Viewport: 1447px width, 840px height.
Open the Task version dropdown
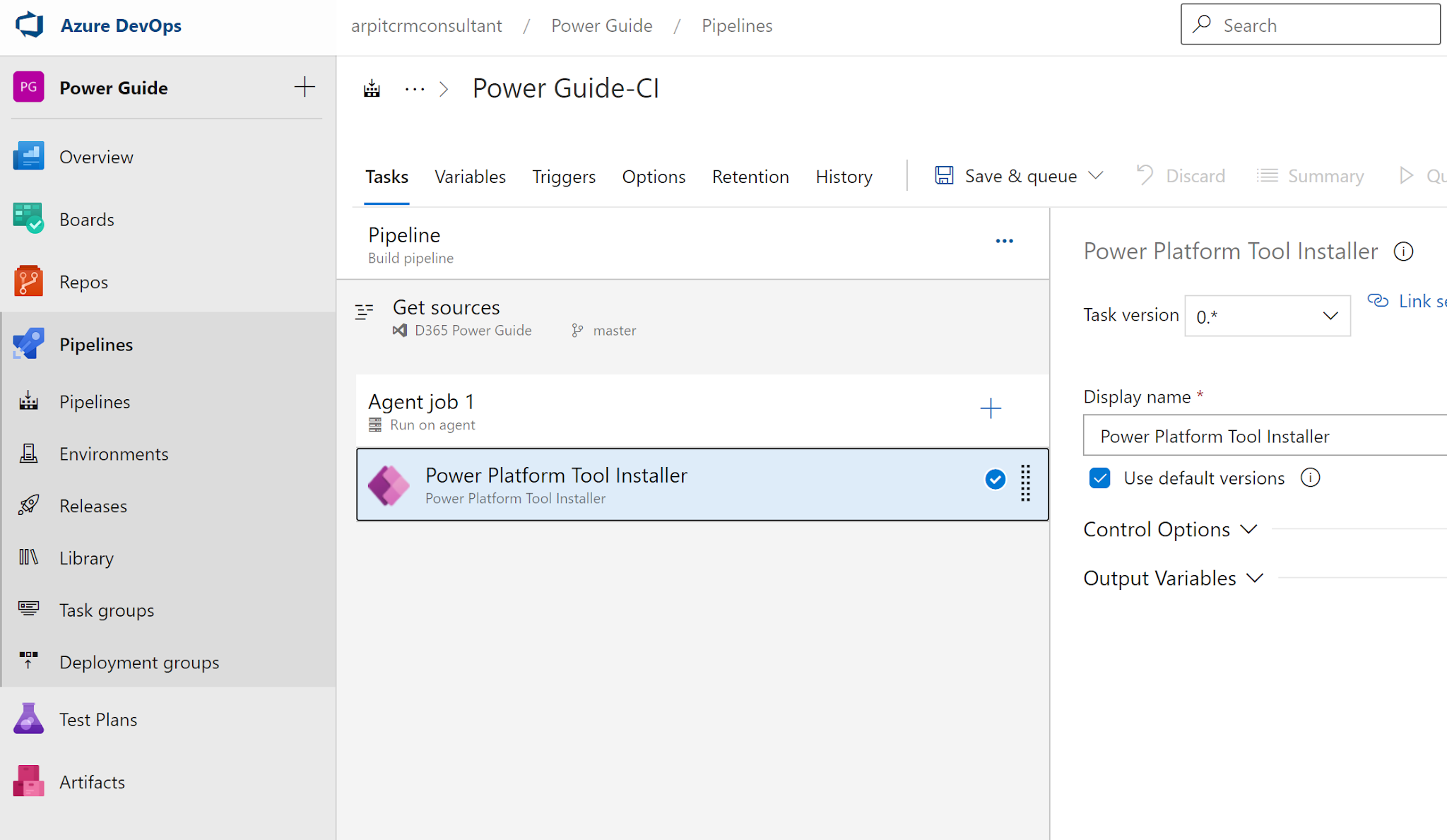[x=1267, y=316]
